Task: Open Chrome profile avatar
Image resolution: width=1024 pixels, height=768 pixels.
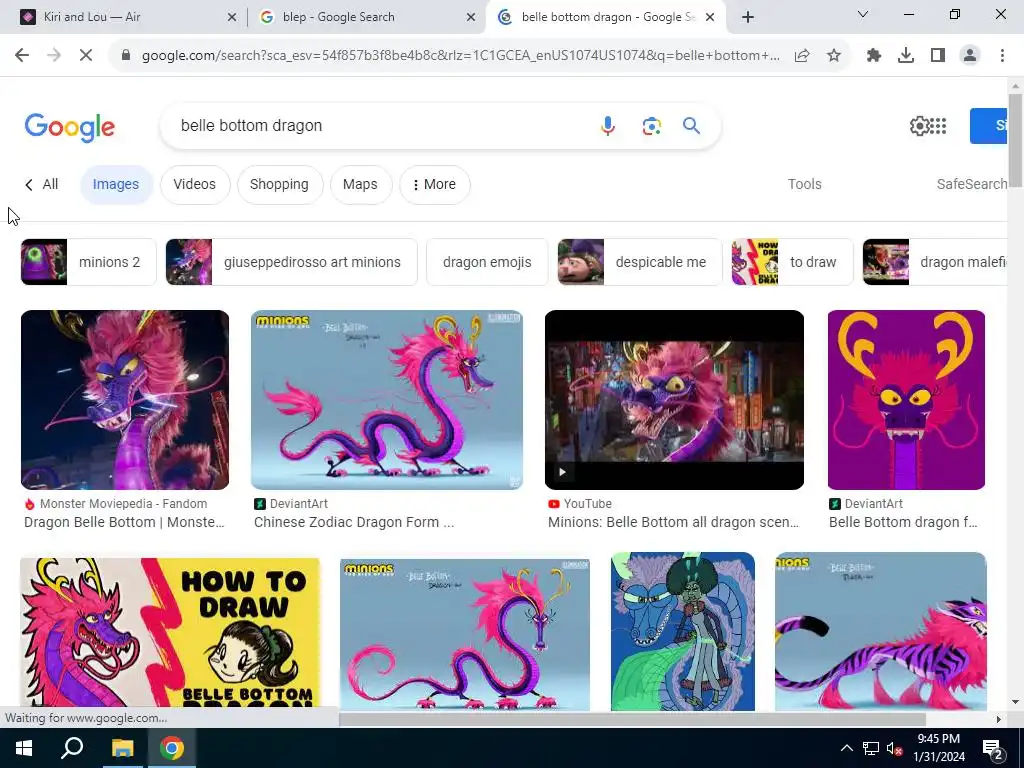Action: (x=970, y=56)
